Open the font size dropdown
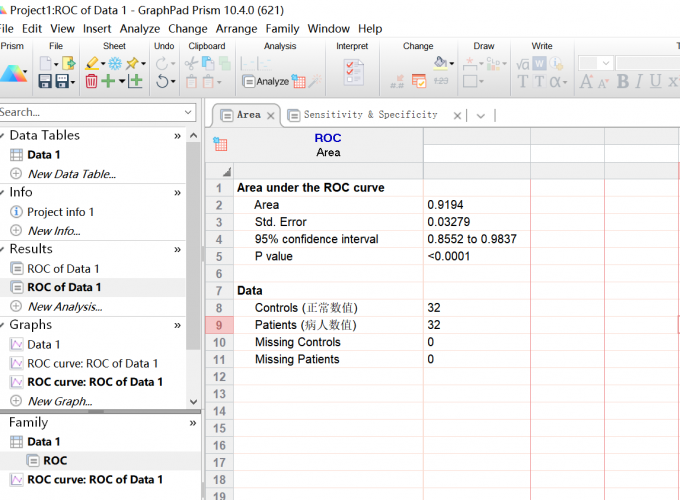 point(606,64)
